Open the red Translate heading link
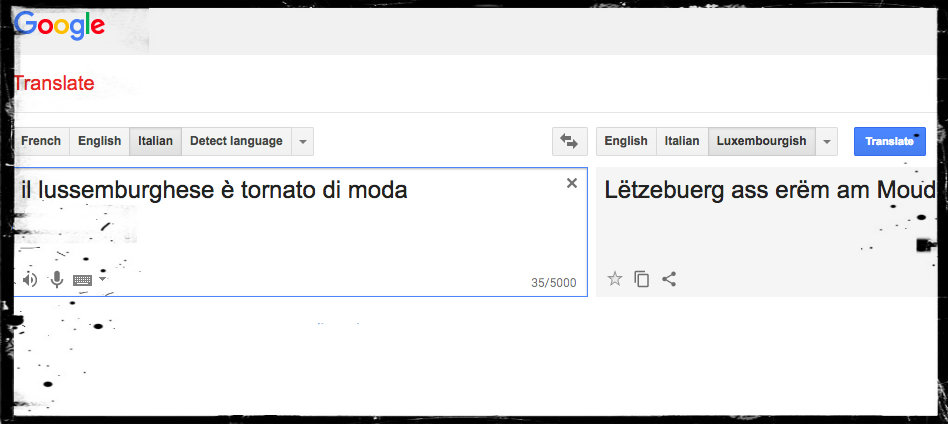 (x=54, y=84)
